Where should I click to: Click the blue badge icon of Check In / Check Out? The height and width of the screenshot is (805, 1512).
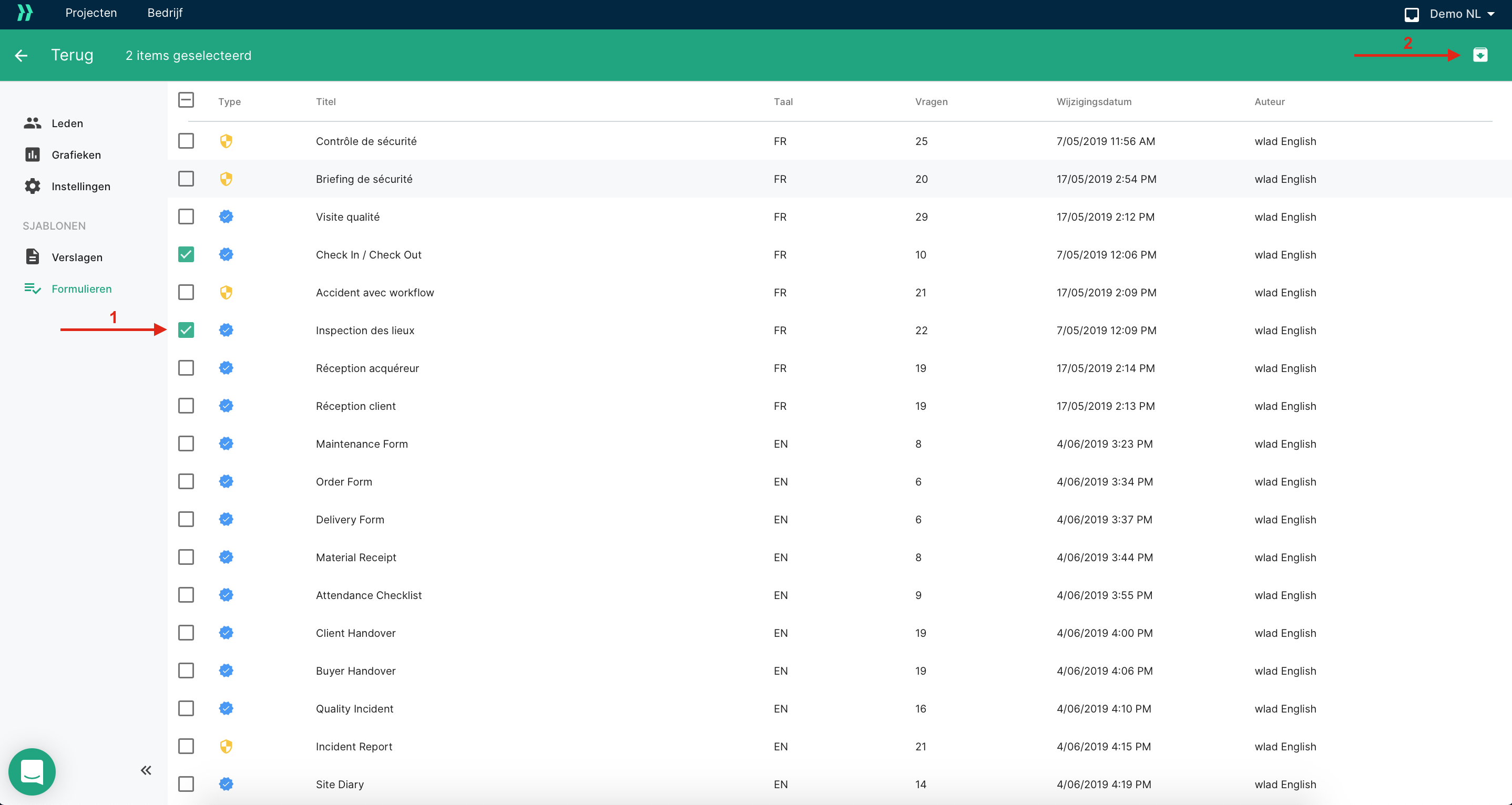point(226,255)
